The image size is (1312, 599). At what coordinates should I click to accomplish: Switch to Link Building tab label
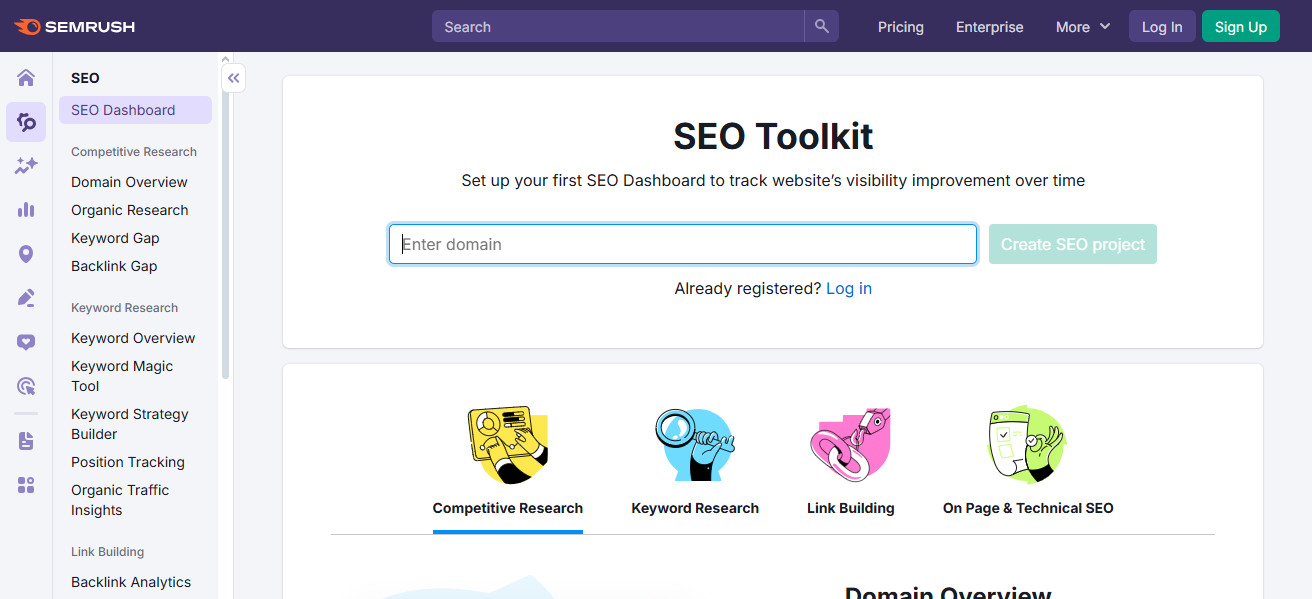tap(851, 508)
